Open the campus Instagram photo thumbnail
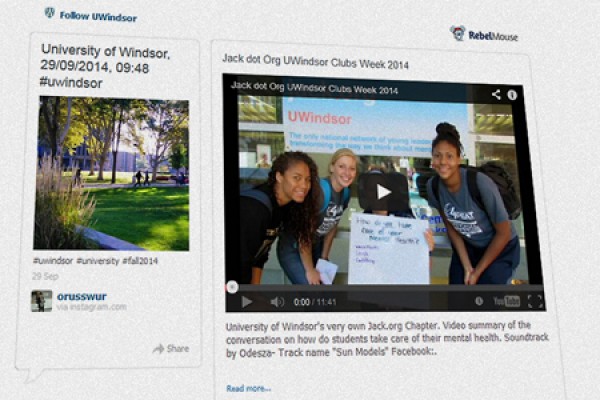Viewport: 600px width, 400px height. (x=111, y=172)
